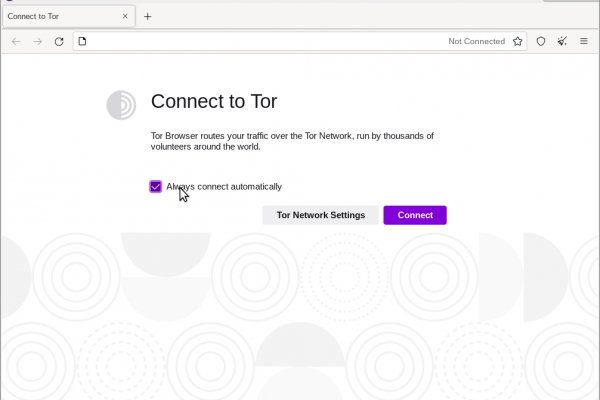Screen dimensions: 600x400
Task: Click the New Identity broom icon
Action: click(562, 41)
